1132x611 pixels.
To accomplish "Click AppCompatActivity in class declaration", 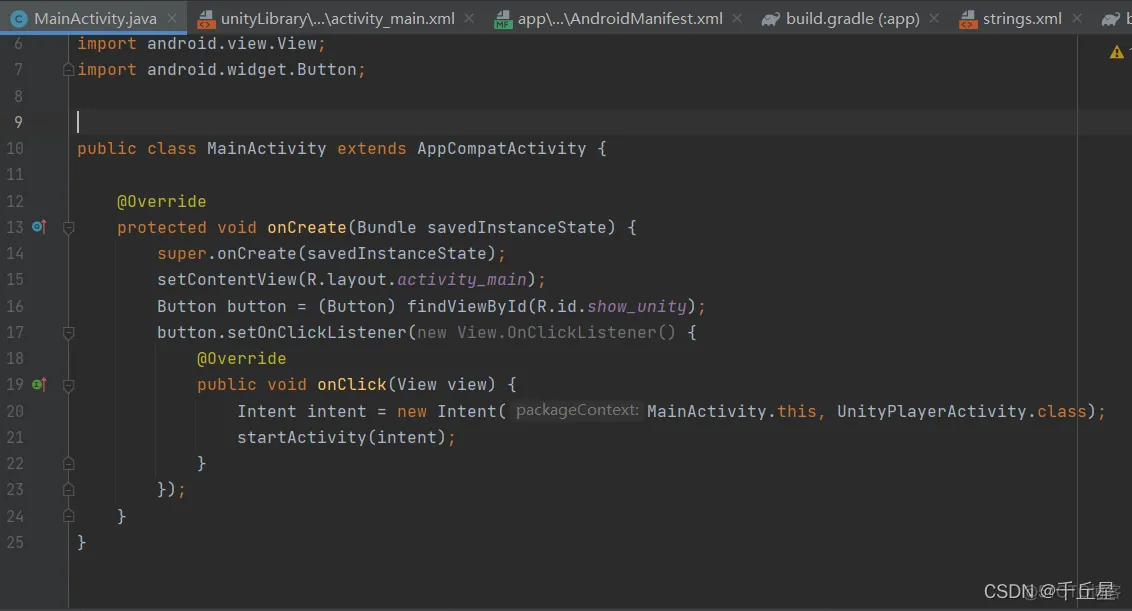I will point(502,148).
